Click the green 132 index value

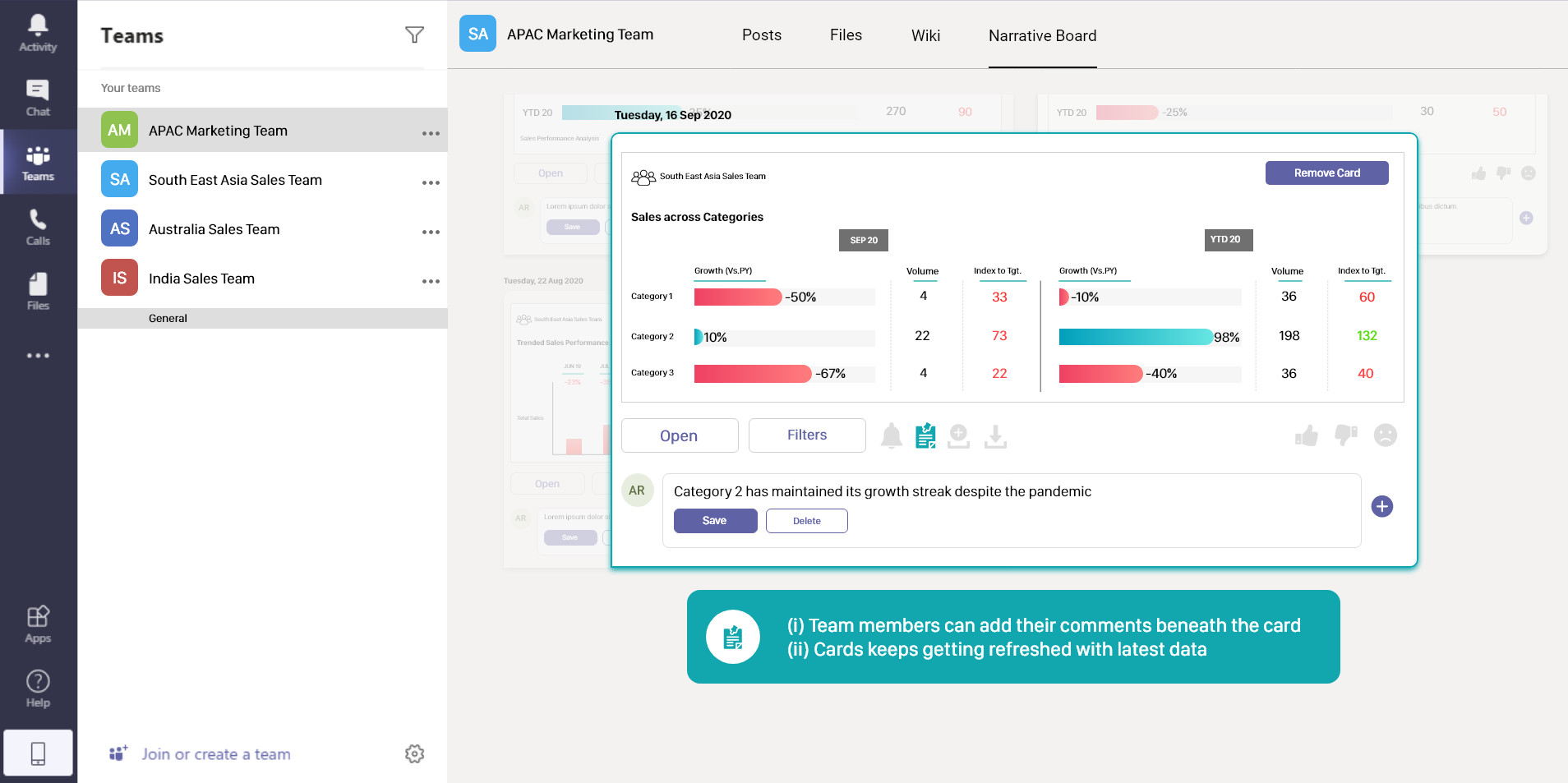tap(1367, 335)
